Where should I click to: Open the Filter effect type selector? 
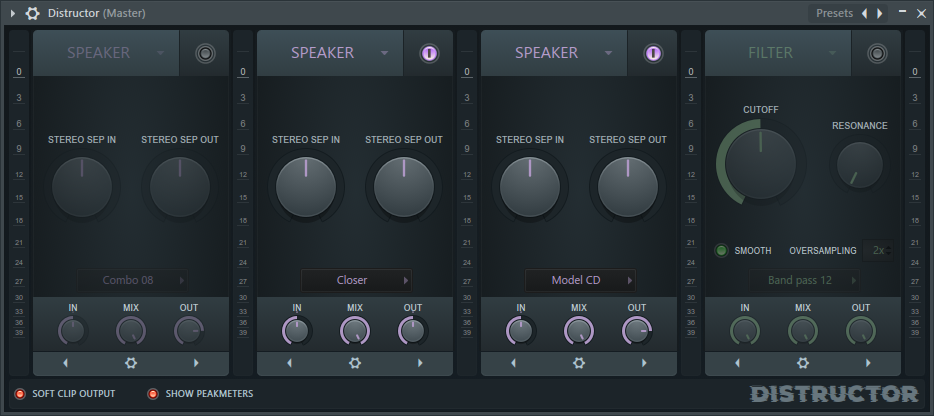pyautogui.click(x=778, y=54)
